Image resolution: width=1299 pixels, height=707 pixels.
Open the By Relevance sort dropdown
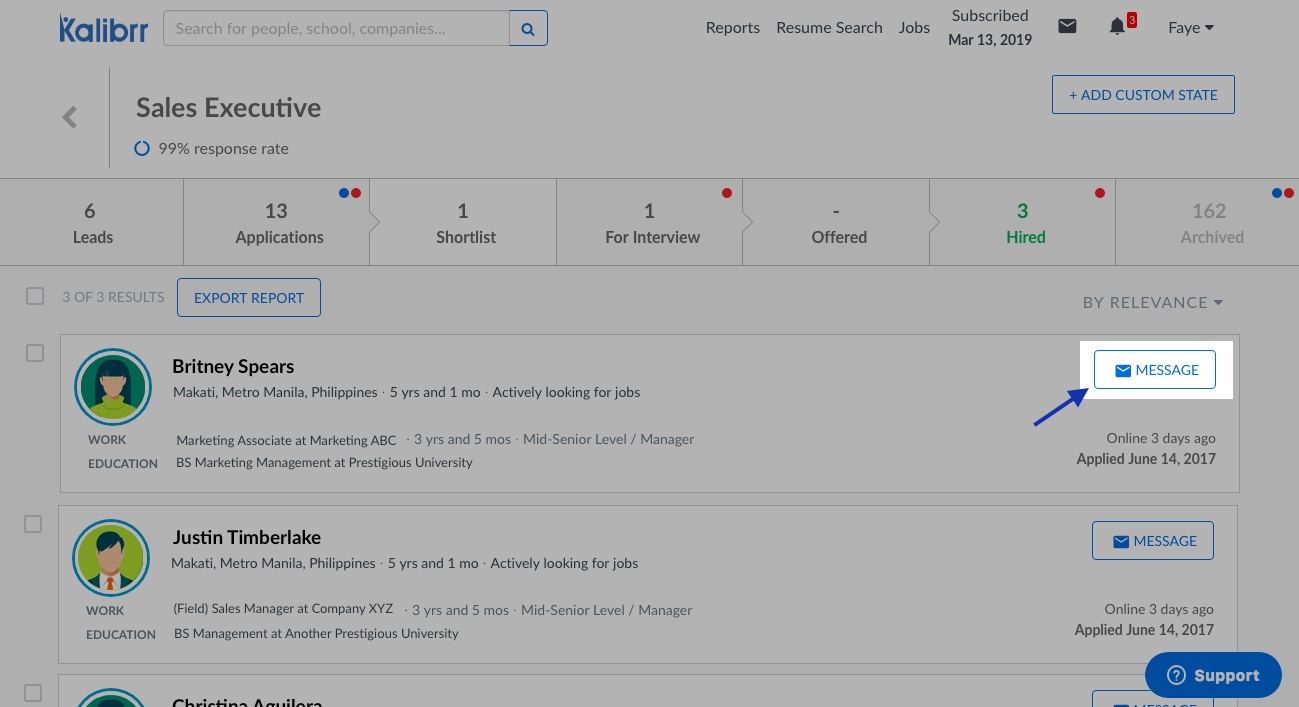(x=1152, y=302)
